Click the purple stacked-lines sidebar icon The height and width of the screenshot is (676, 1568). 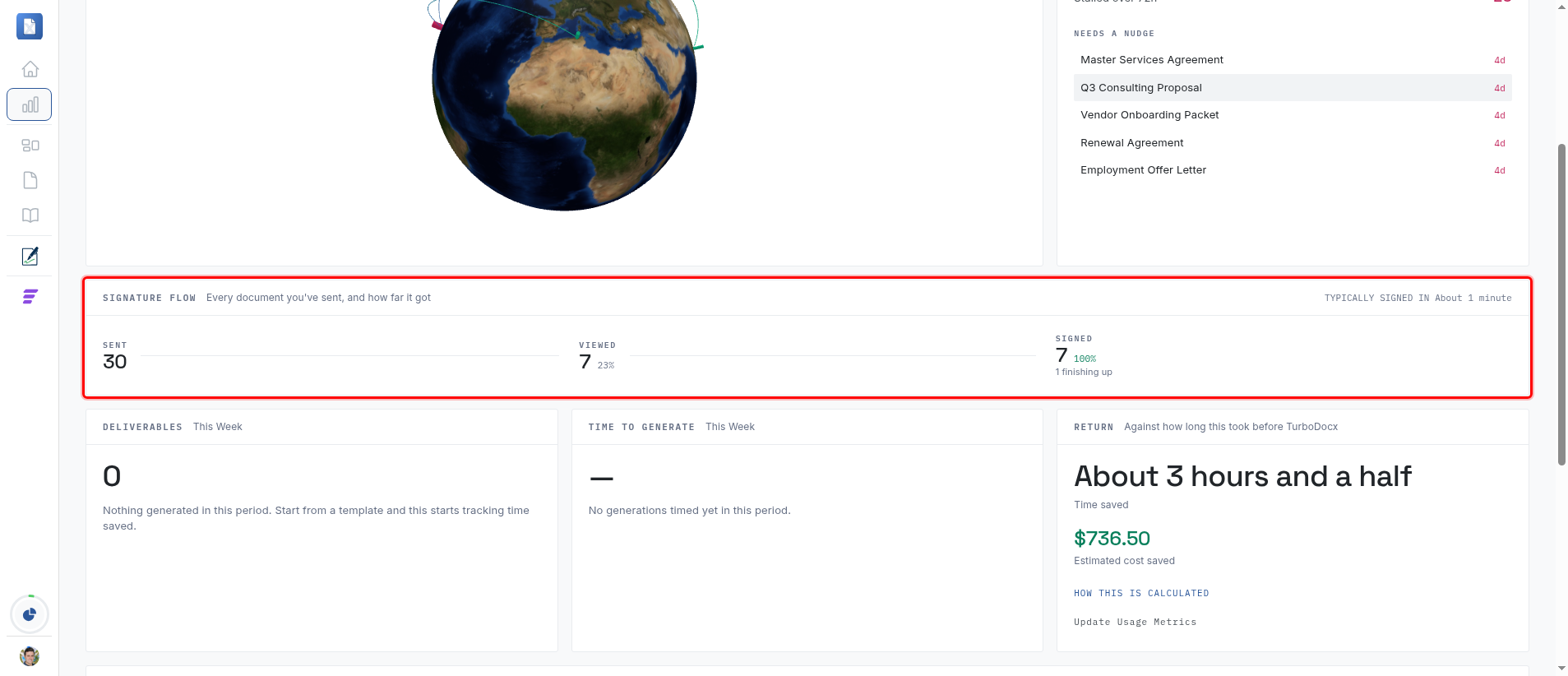(30, 297)
